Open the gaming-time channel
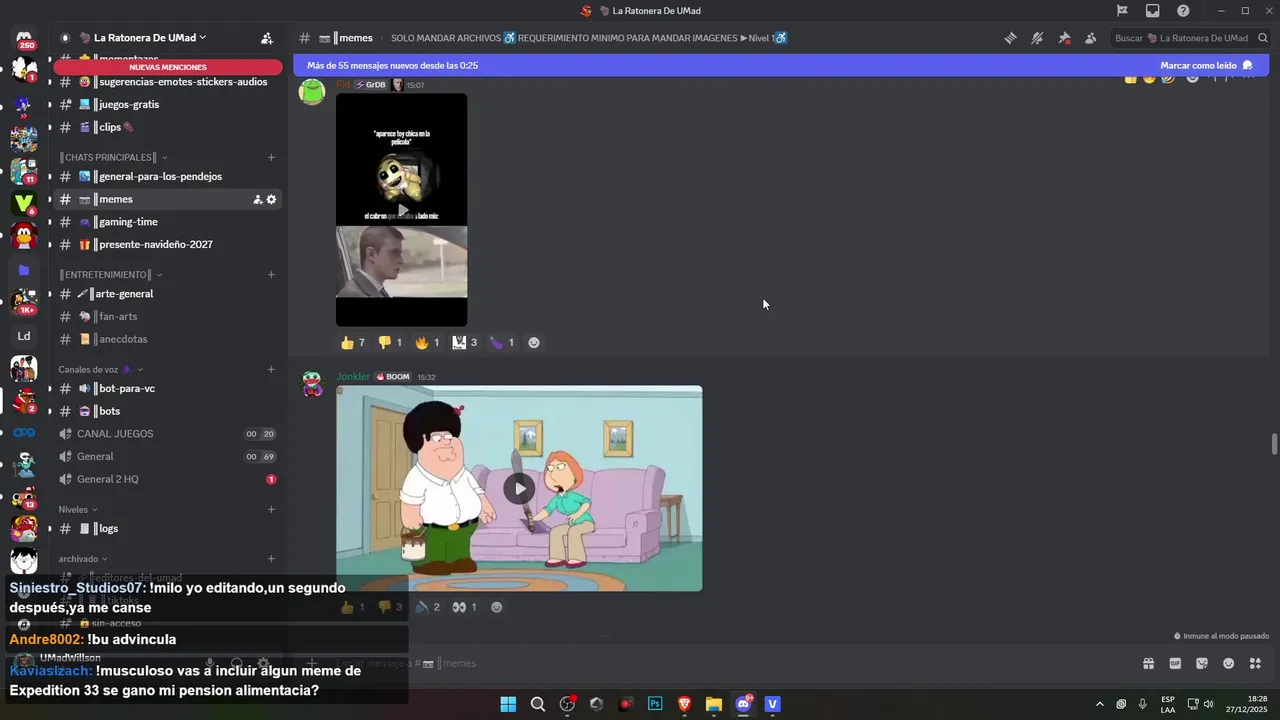The width and height of the screenshot is (1280, 720). point(168,222)
